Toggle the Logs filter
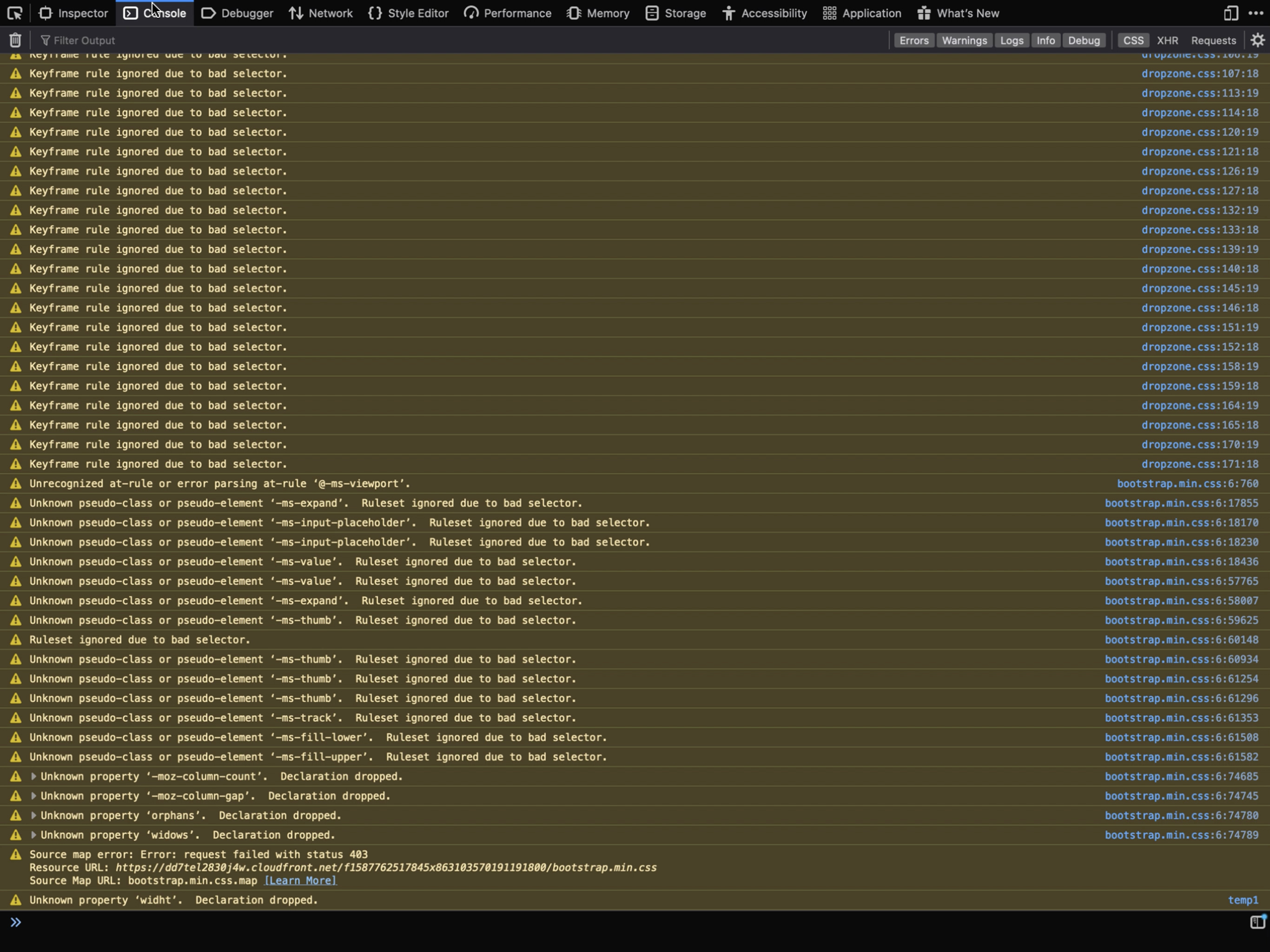 click(1011, 40)
